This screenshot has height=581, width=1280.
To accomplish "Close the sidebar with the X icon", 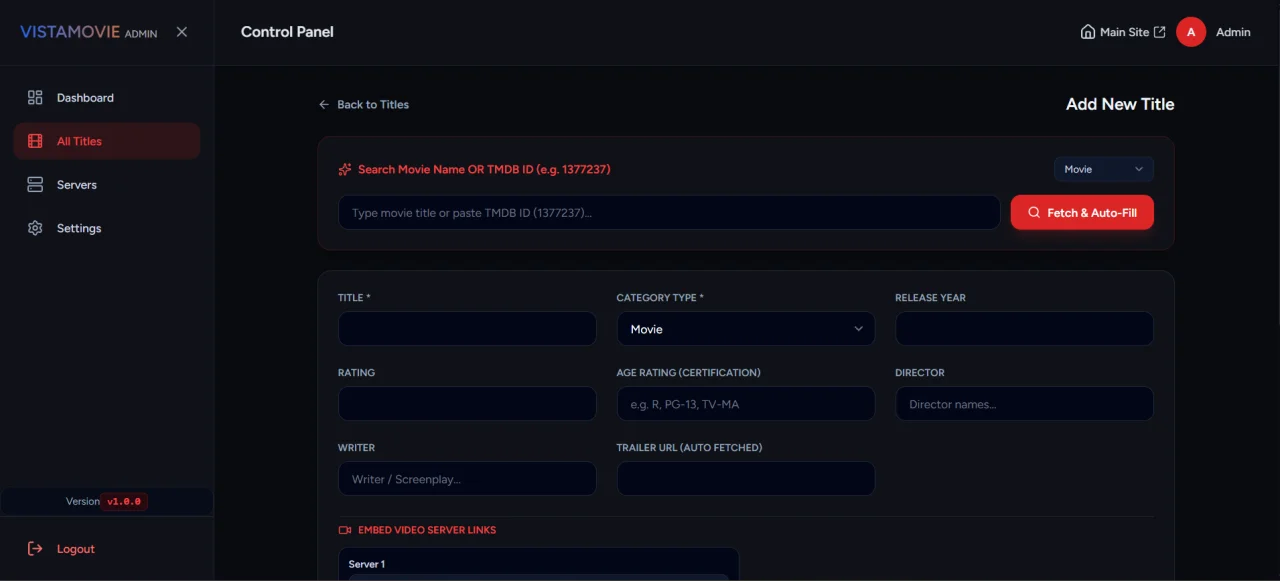I will tap(182, 32).
